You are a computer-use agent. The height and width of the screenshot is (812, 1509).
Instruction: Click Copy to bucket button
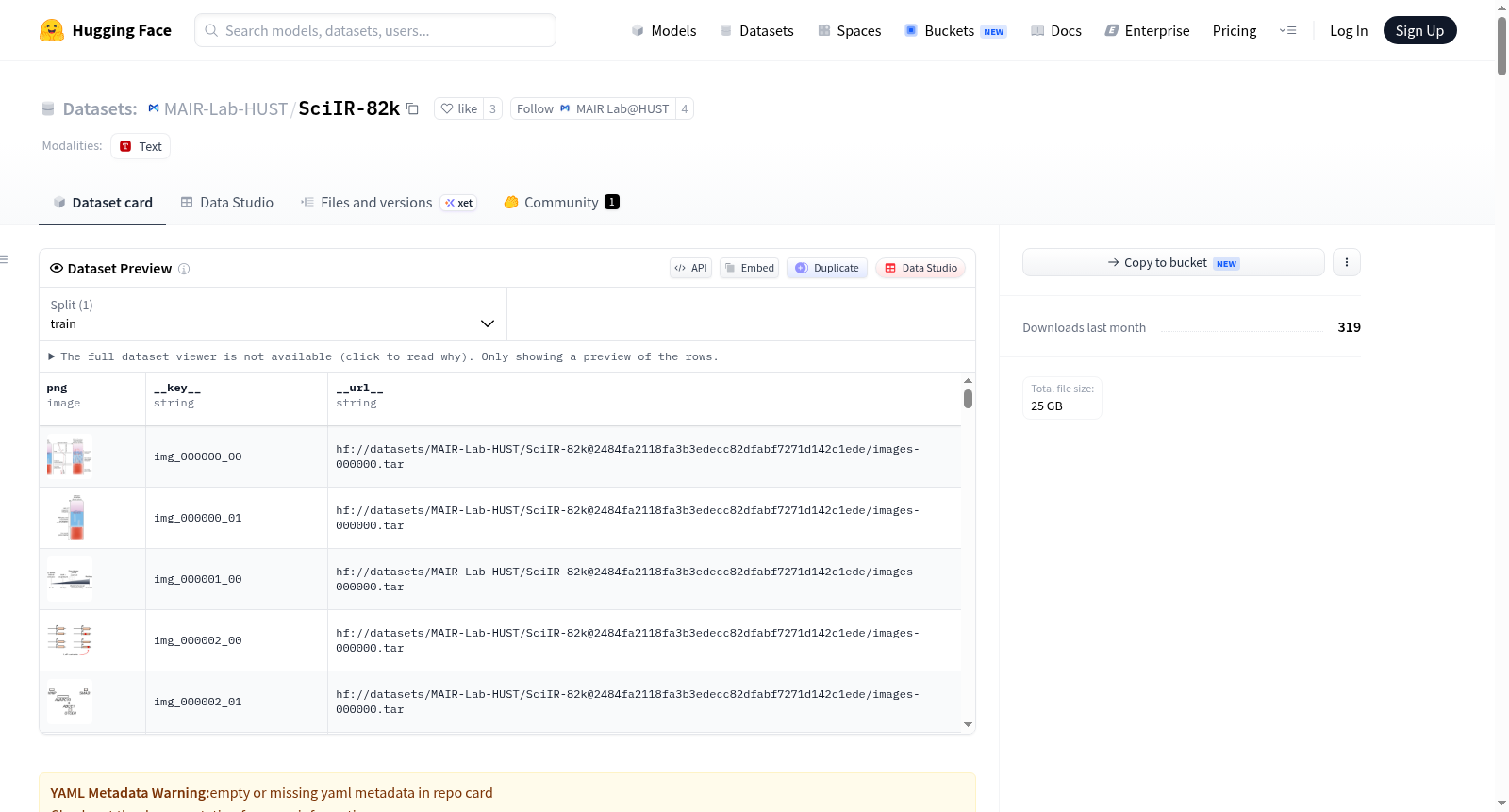click(1173, 262)
